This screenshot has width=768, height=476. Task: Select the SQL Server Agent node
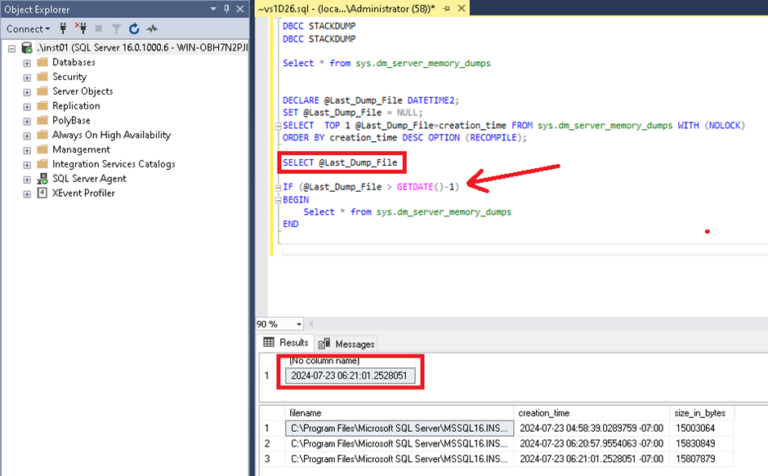(x=88, y=178)
